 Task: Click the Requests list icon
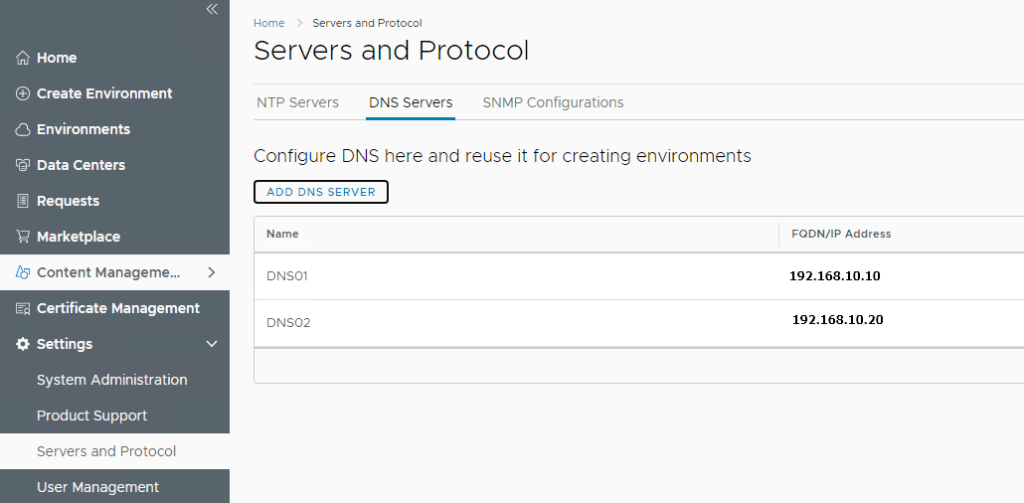click(x=23, y=201)
